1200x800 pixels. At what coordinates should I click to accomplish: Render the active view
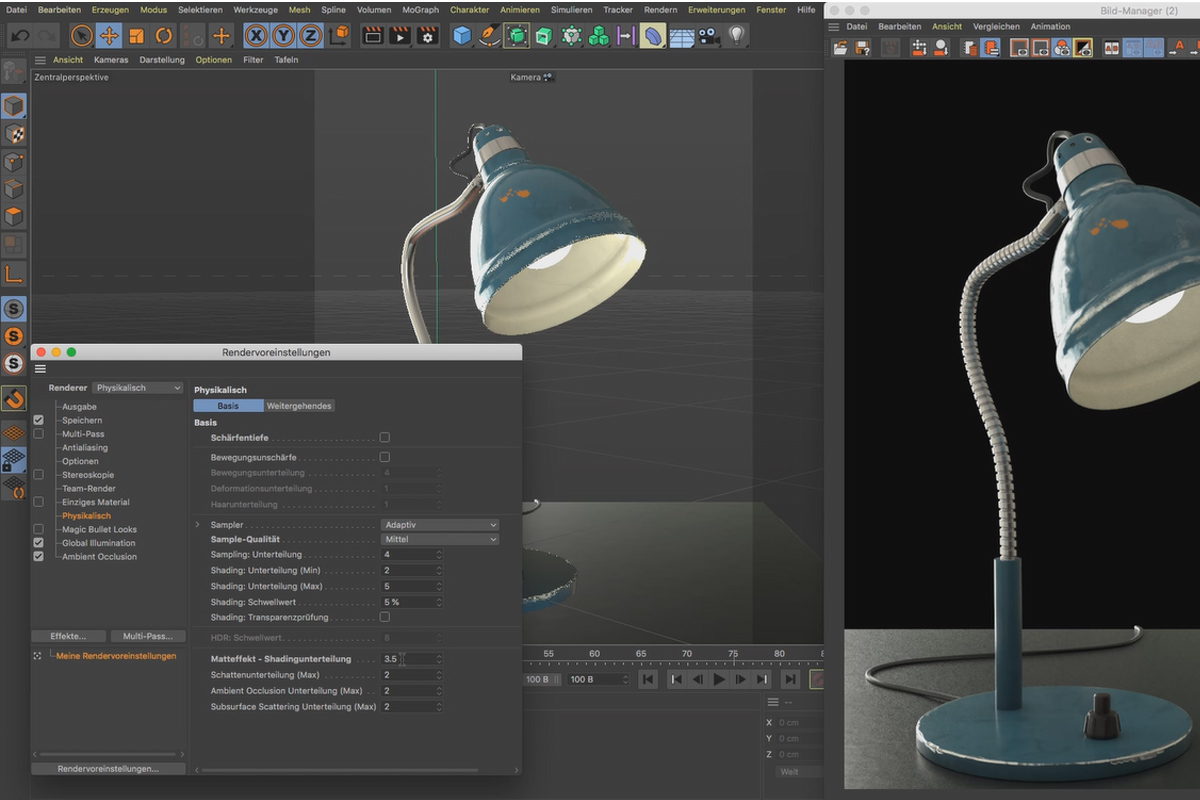[x=372, y=36]
